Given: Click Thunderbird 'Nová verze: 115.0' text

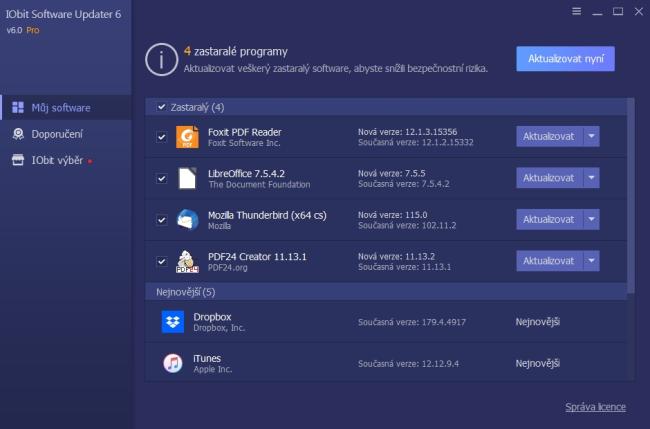Looking at the screenshot, I should click(x=393, y=215).
